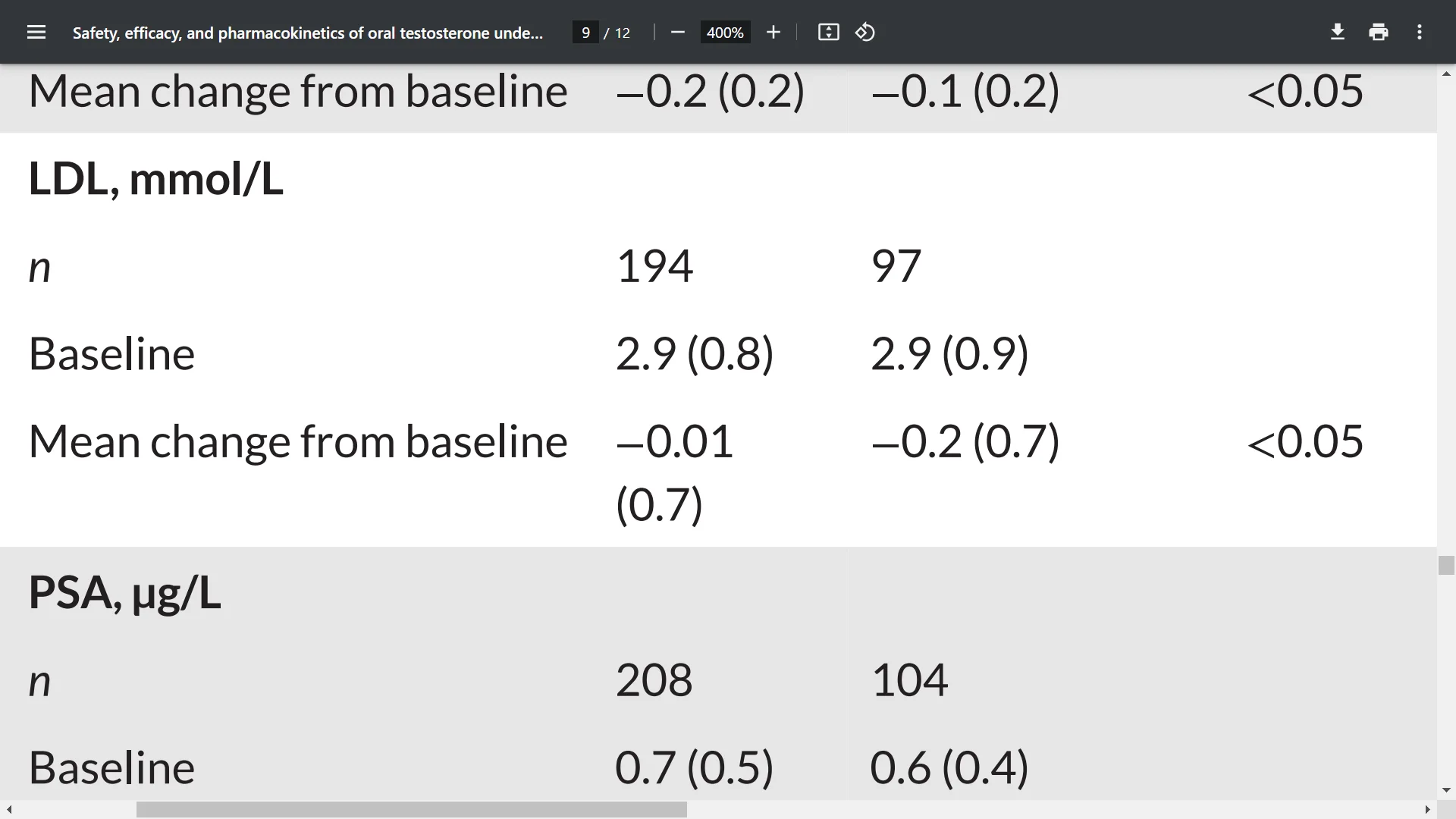
Task: Click the horizontal scrollbar thumb
Action: pos(411,810)
